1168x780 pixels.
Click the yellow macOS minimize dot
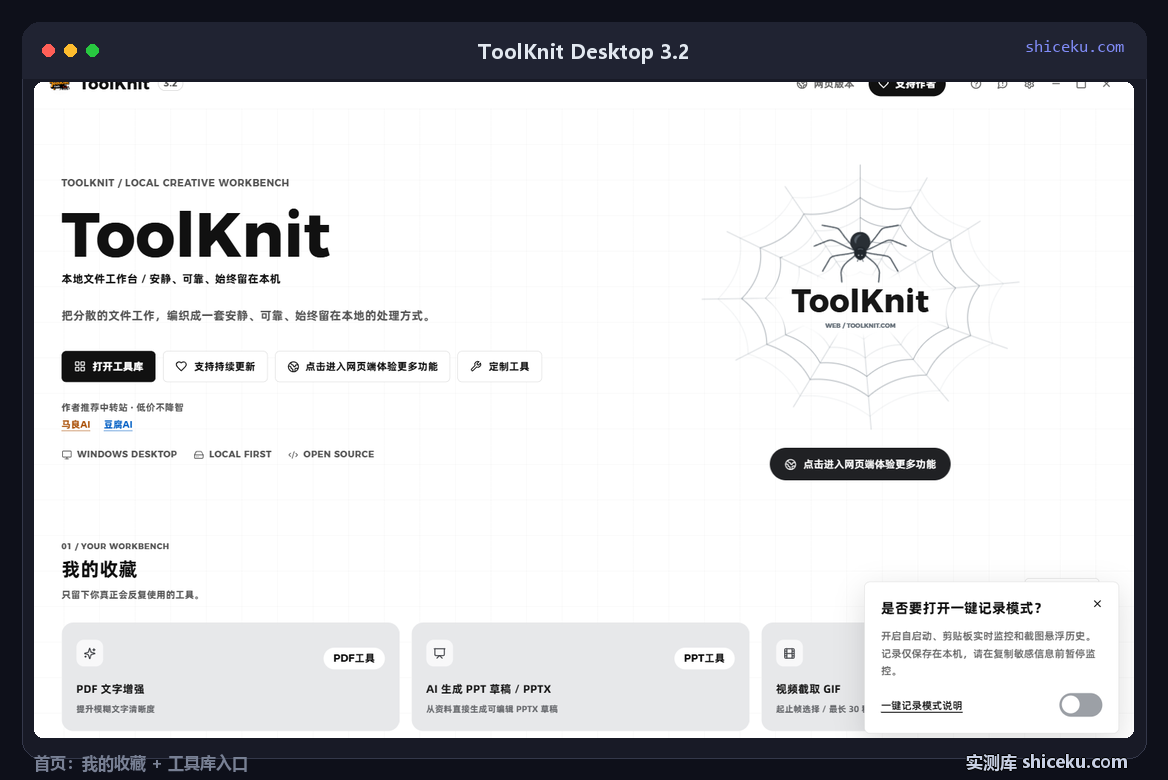click(x=71, y=51)
